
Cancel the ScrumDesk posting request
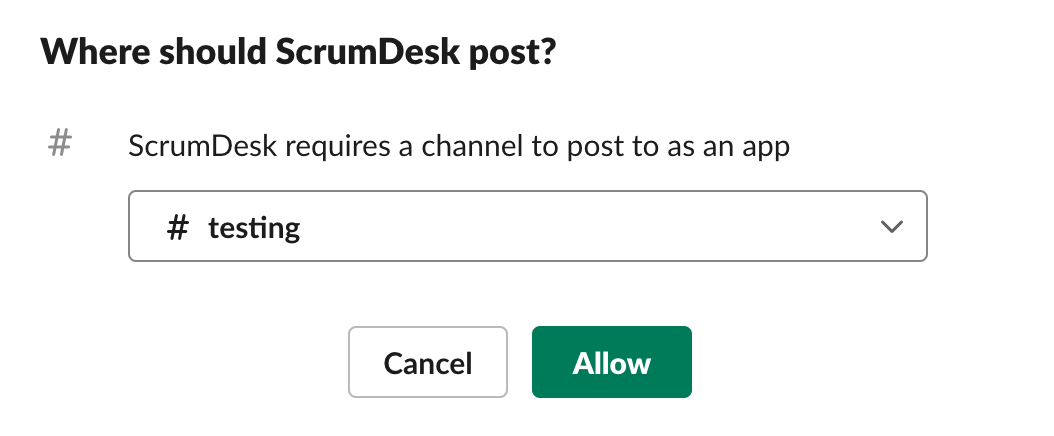tap(428, 362)
